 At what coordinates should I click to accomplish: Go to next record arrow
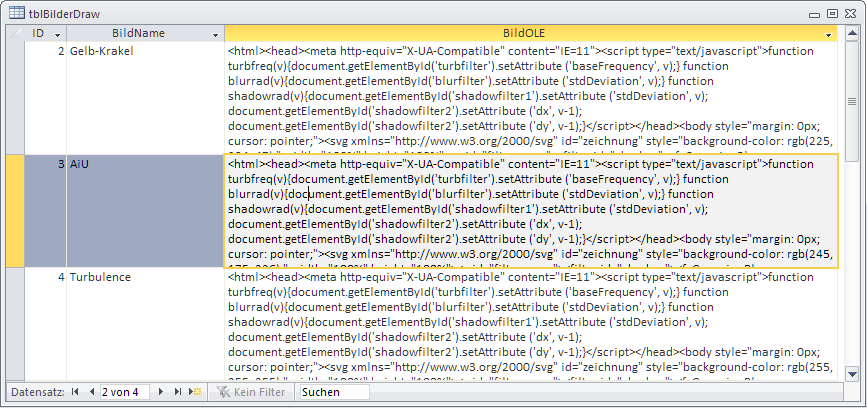pos(160,392)
